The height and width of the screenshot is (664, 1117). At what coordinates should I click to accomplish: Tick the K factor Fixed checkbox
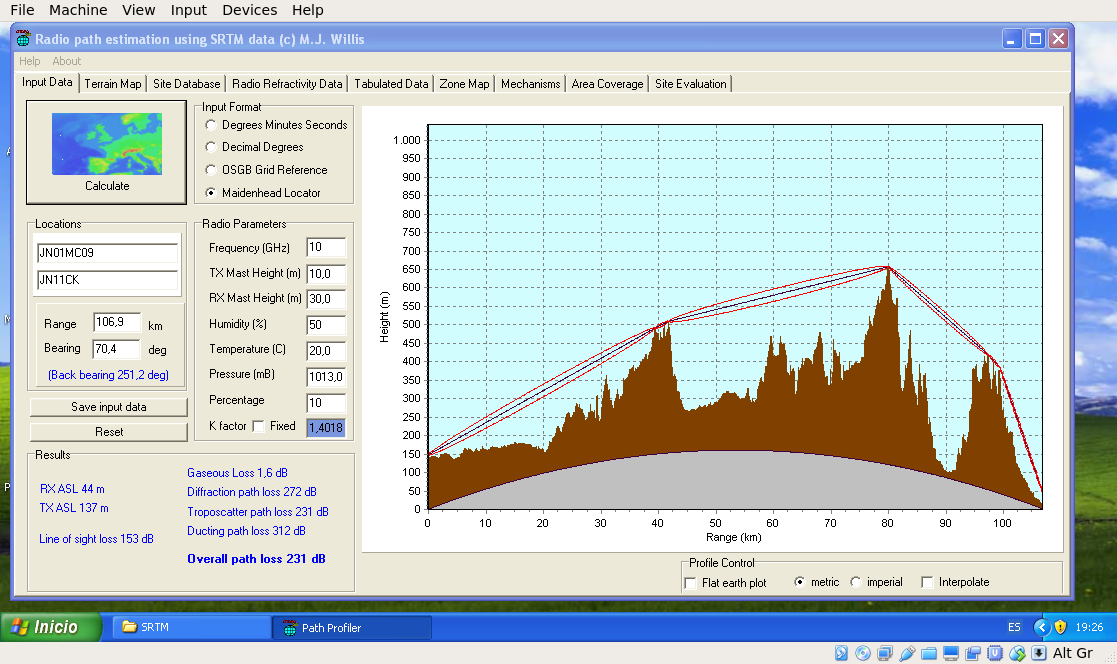pos(259,427)
